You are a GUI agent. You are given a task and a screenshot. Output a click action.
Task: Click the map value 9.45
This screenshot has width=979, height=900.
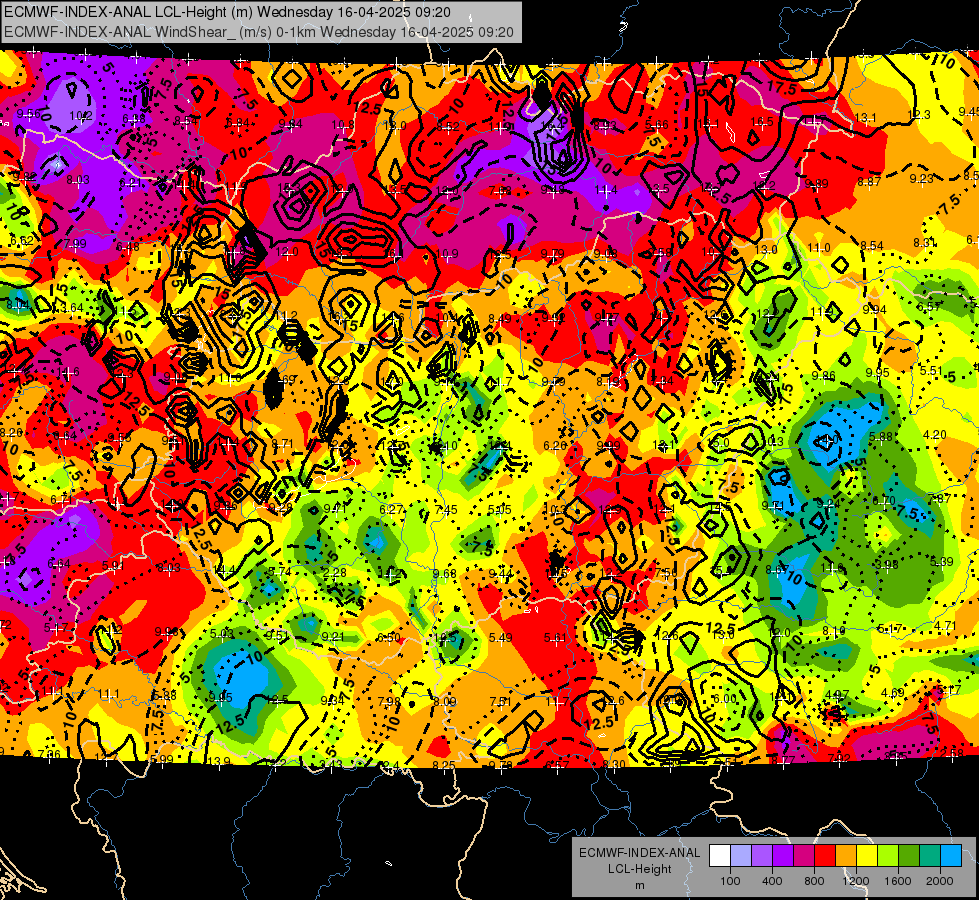(969, 111)
